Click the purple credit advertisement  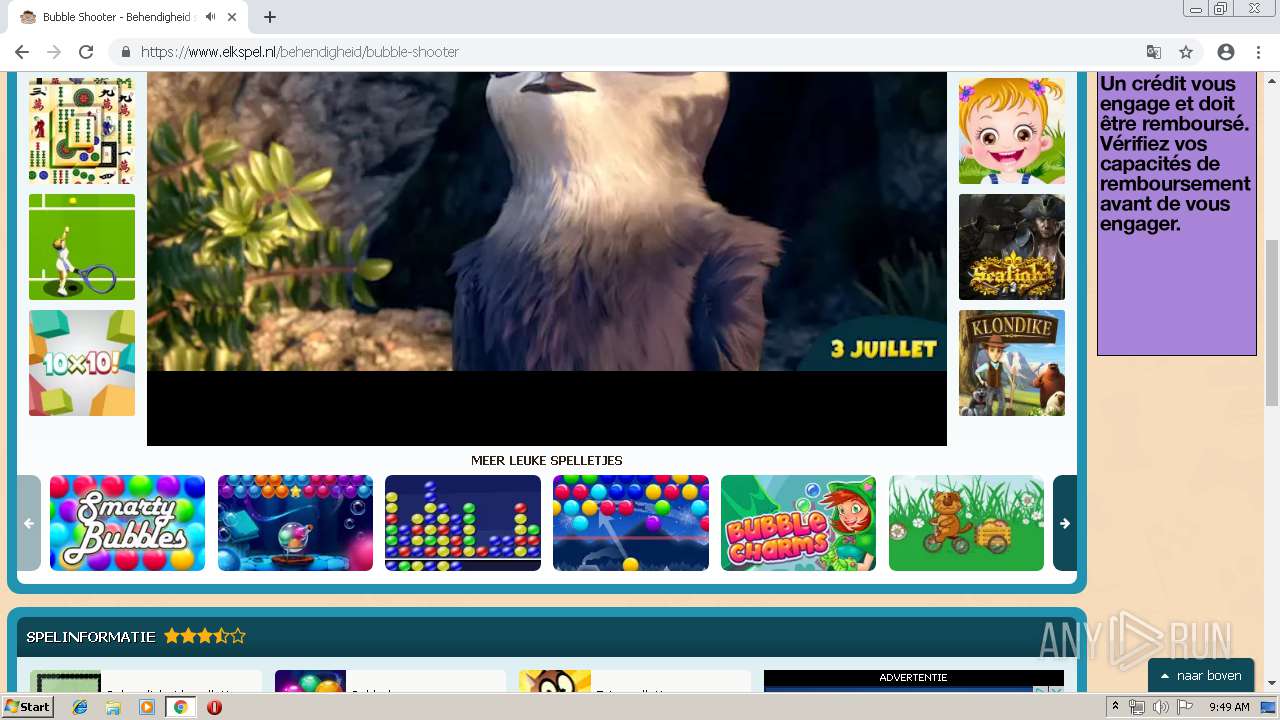(x=1177, y=213)
